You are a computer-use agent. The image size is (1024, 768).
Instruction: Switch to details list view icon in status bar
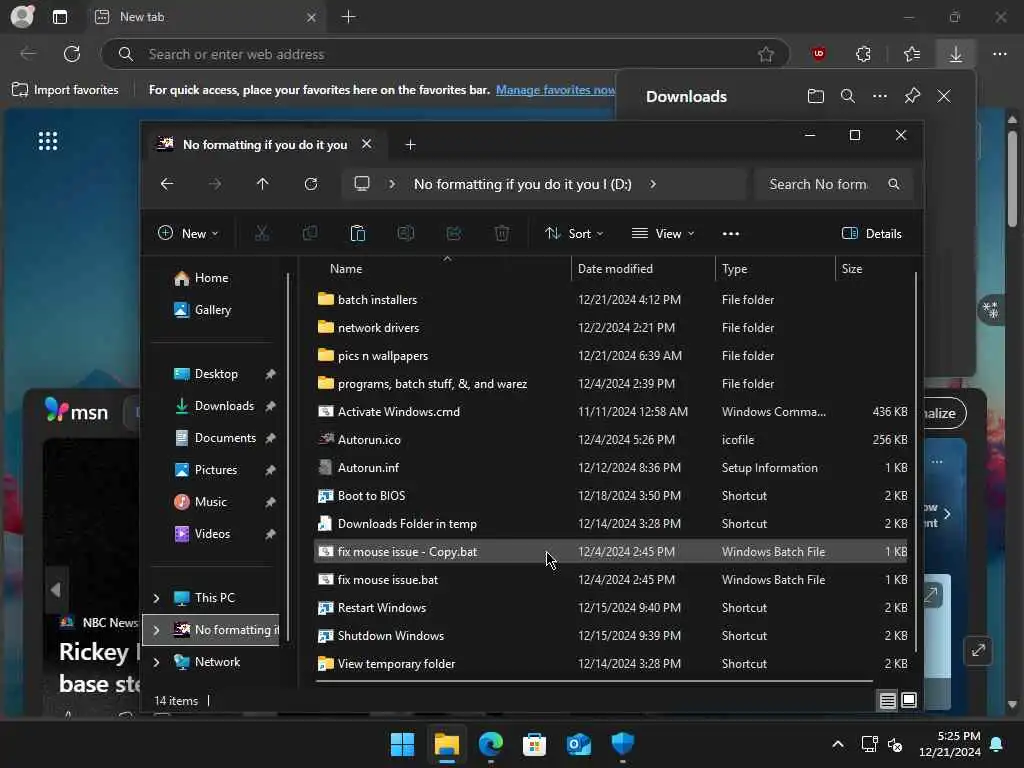(x=888, y=701)
